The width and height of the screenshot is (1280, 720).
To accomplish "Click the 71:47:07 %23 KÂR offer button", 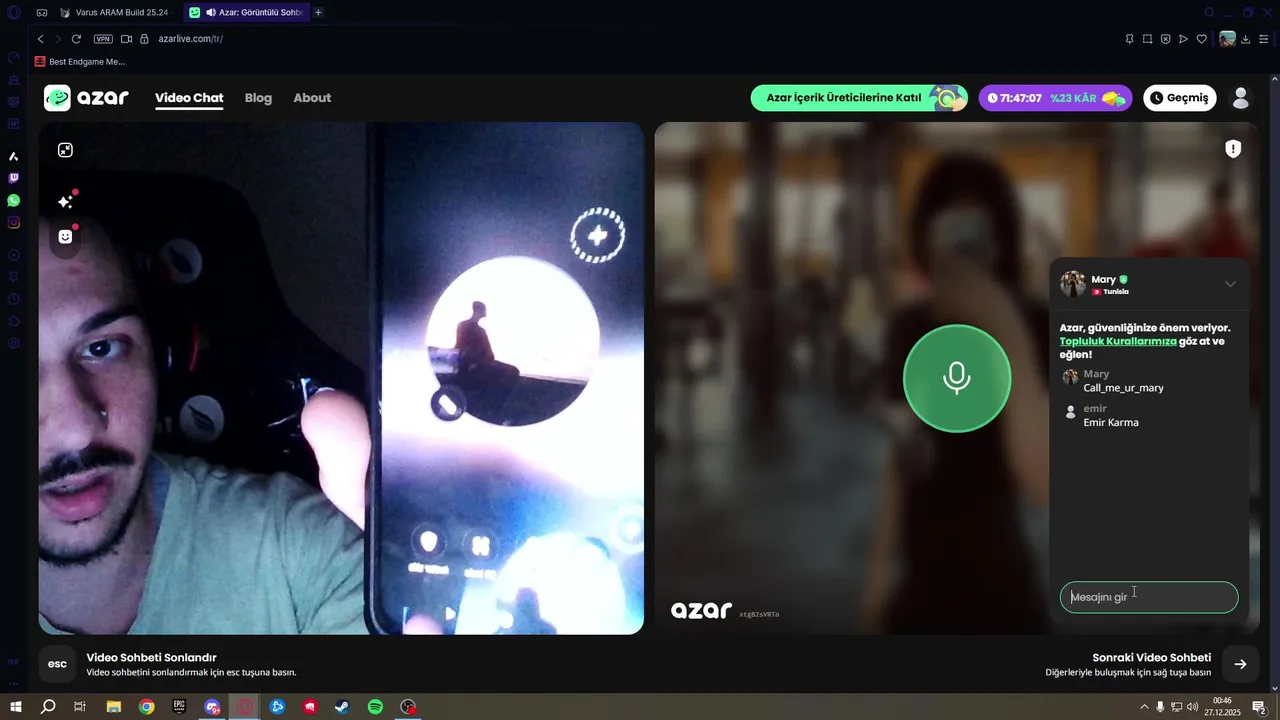I will click(x=1055, y=98).
